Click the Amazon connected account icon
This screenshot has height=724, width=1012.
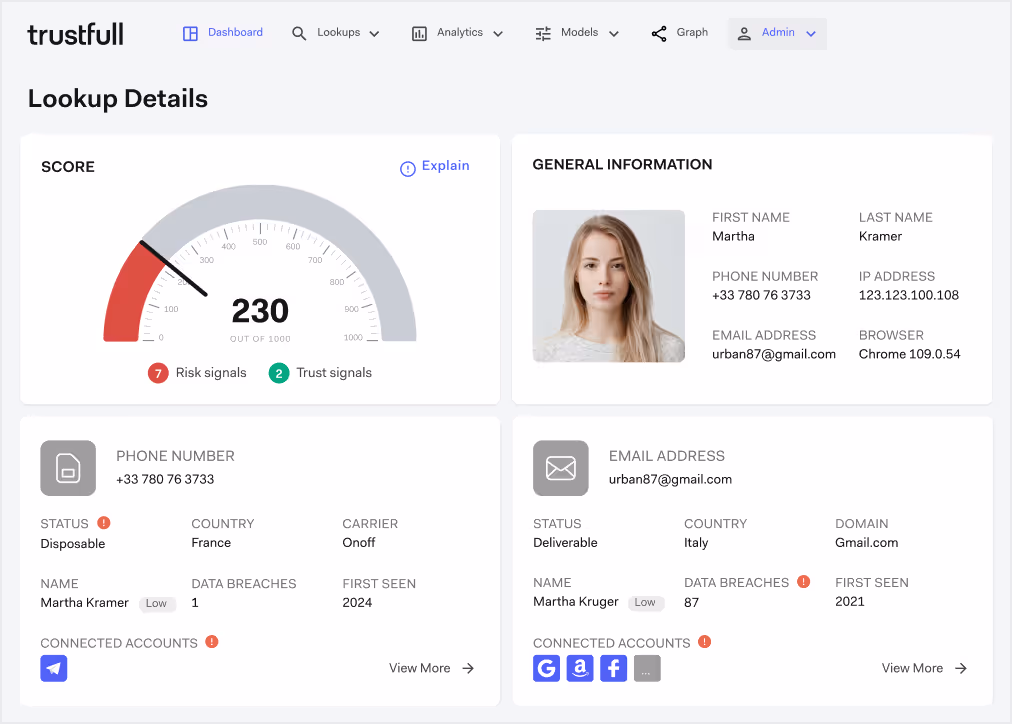click(580, 668)
